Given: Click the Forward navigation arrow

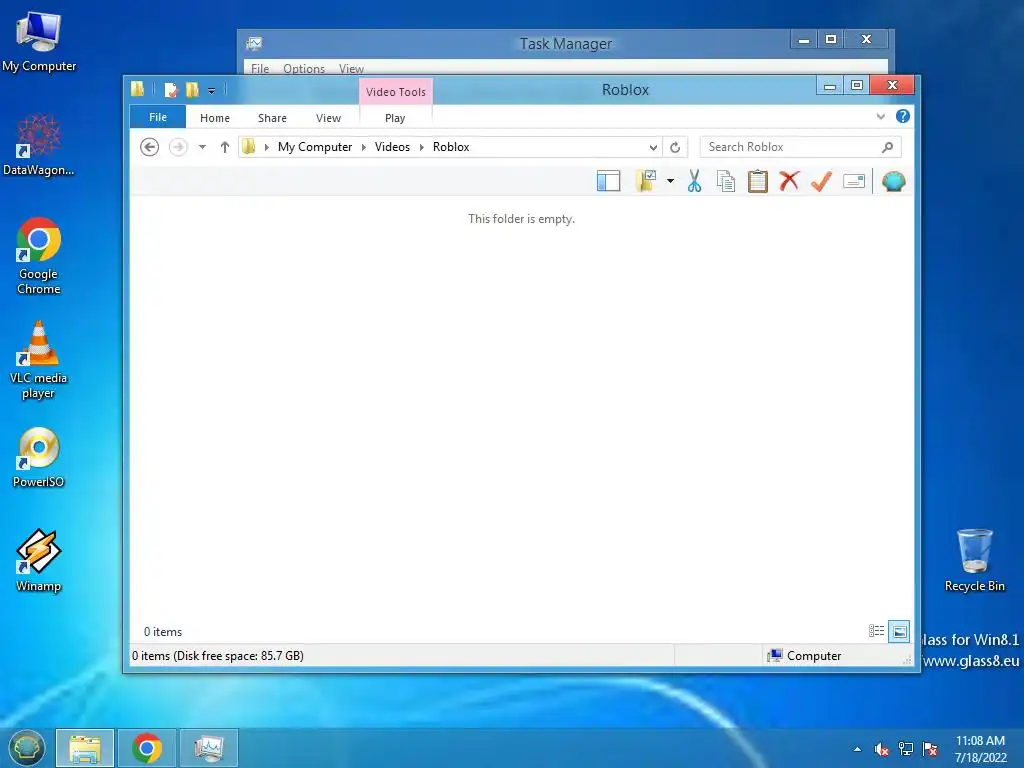Looking at the screenshot, I should pos(178,147).
